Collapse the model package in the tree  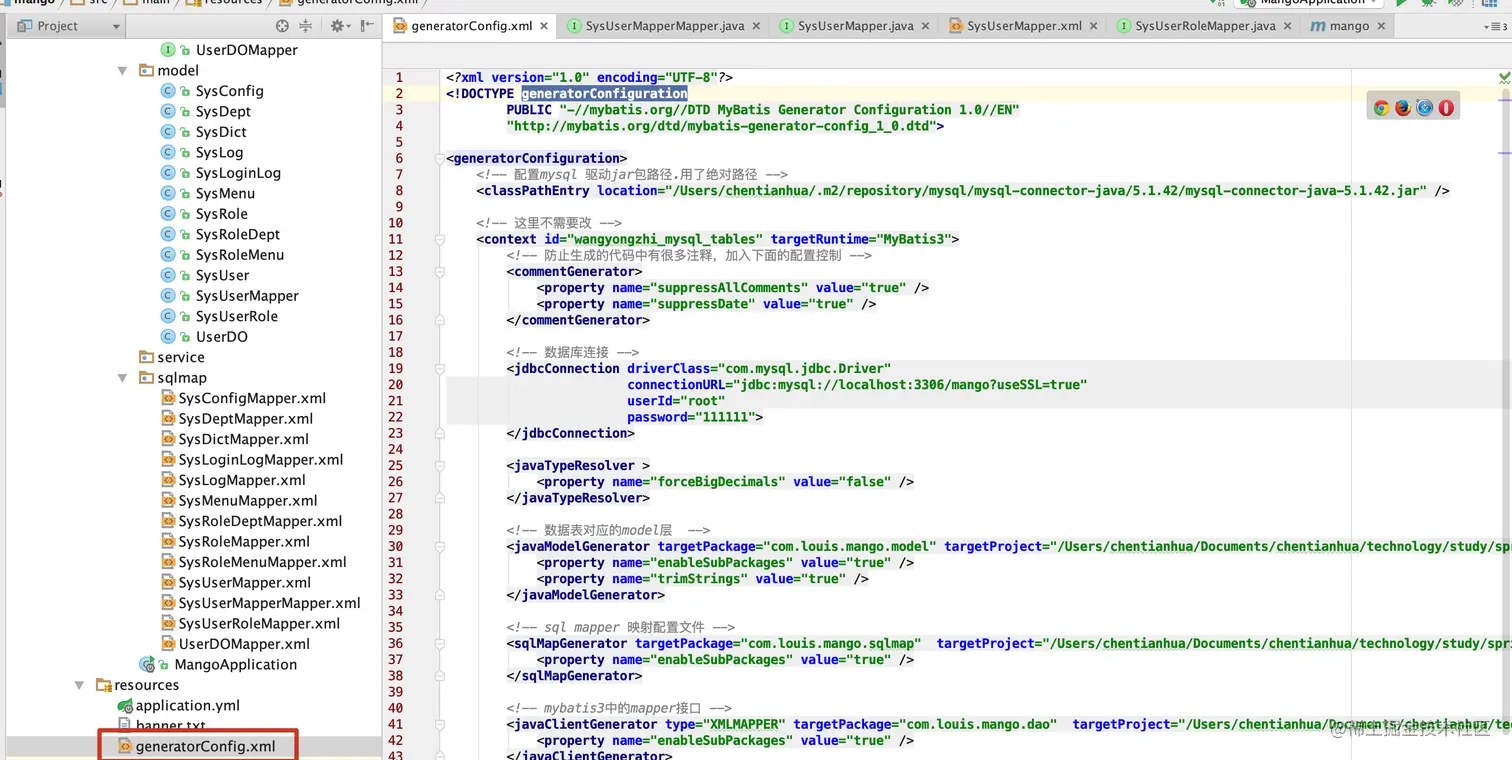(123, 71)
